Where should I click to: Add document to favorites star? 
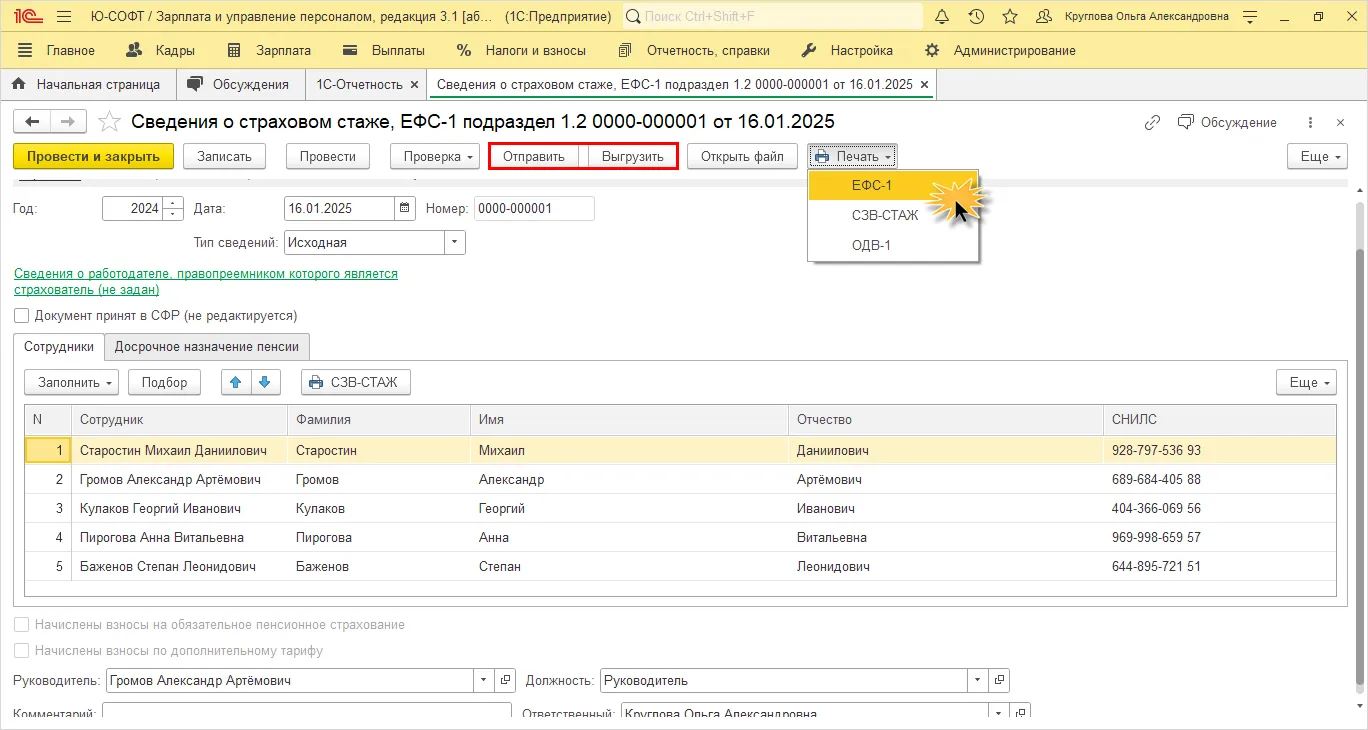point(108,122)
